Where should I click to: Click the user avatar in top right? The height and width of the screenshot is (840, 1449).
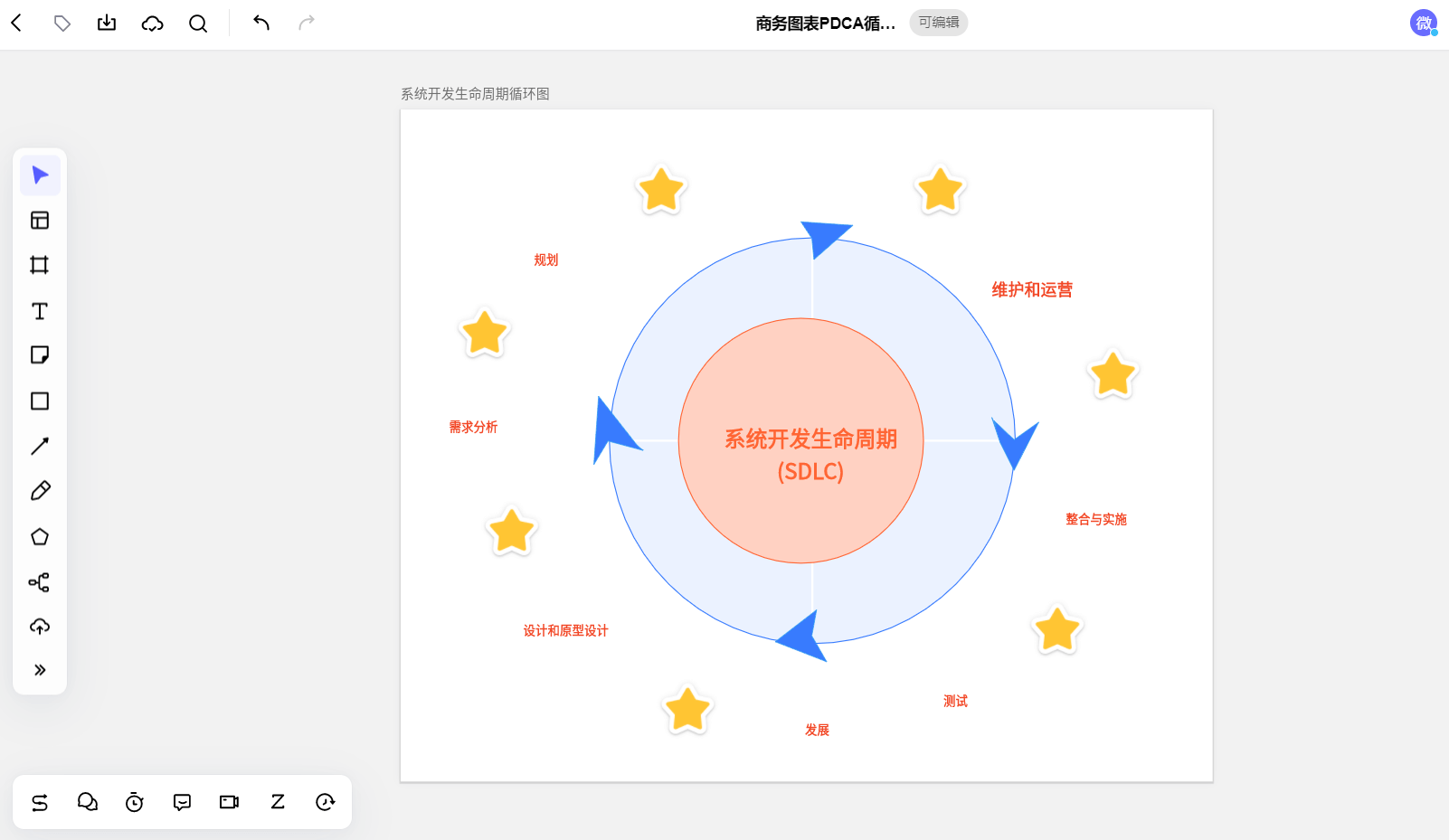point(1424,23)
